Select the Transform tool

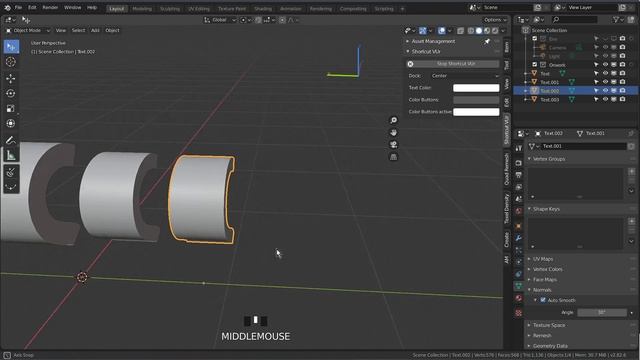(11, 123)
